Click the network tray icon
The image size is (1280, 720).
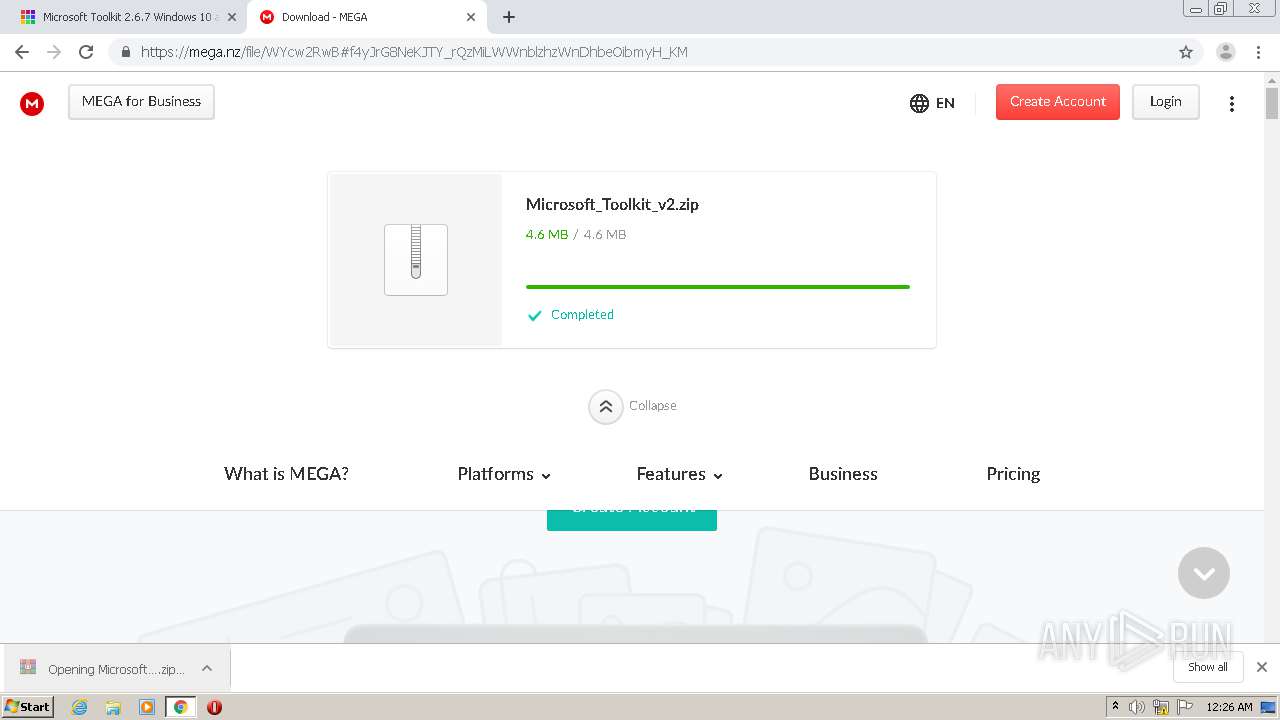click(1161, 707)
